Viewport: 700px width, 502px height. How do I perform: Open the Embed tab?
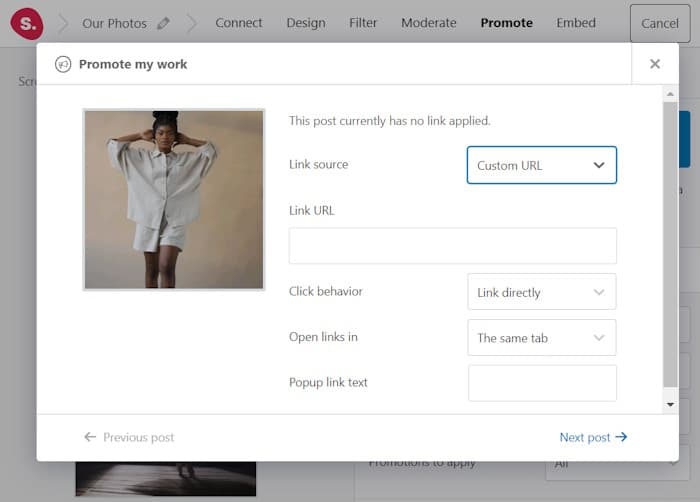[576, 23]
